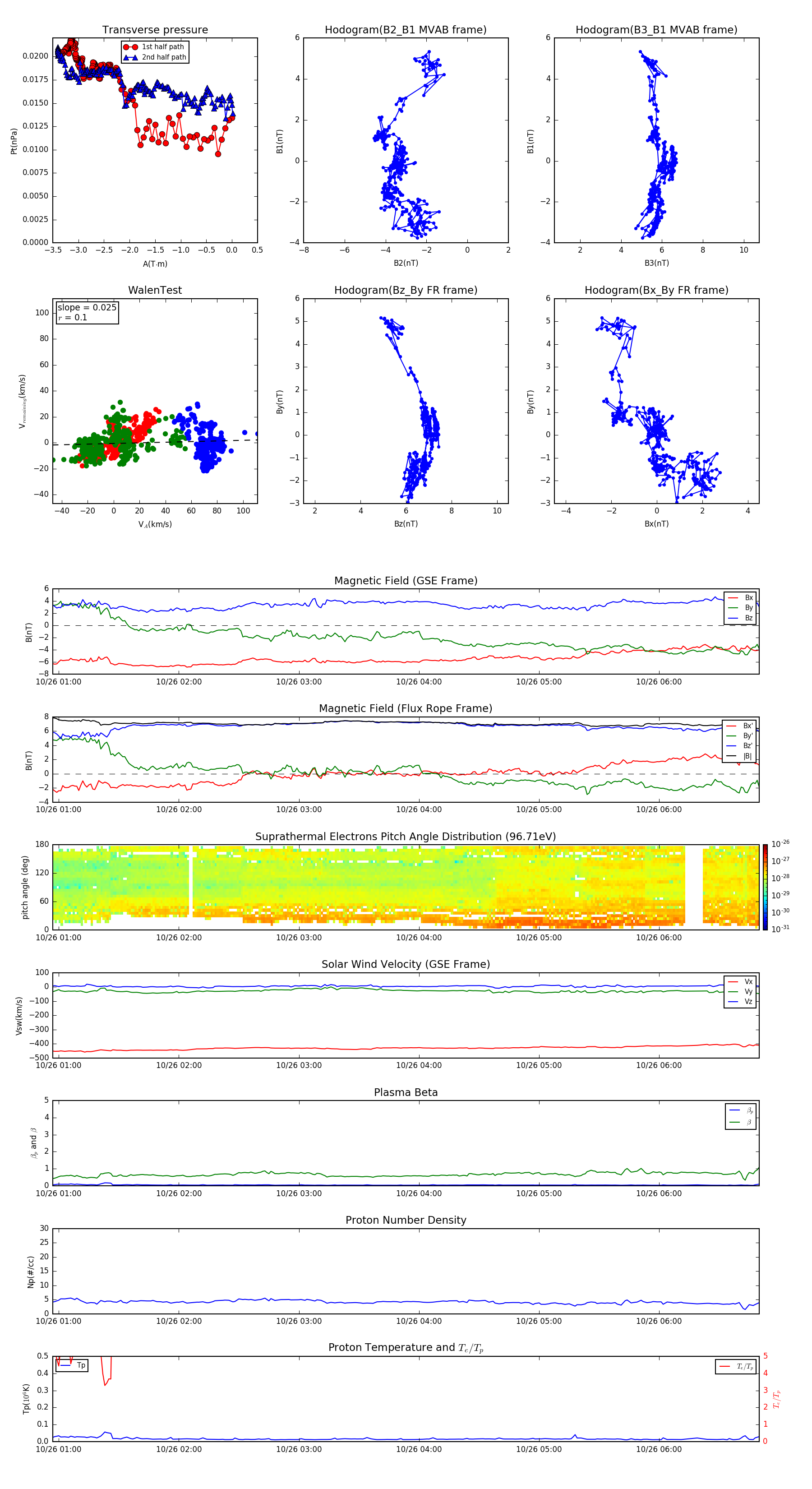This screenshot has height=1489, width=812.
Task: Click the 'Transverse pressure' plot title
Action: (x=155, y=30)
